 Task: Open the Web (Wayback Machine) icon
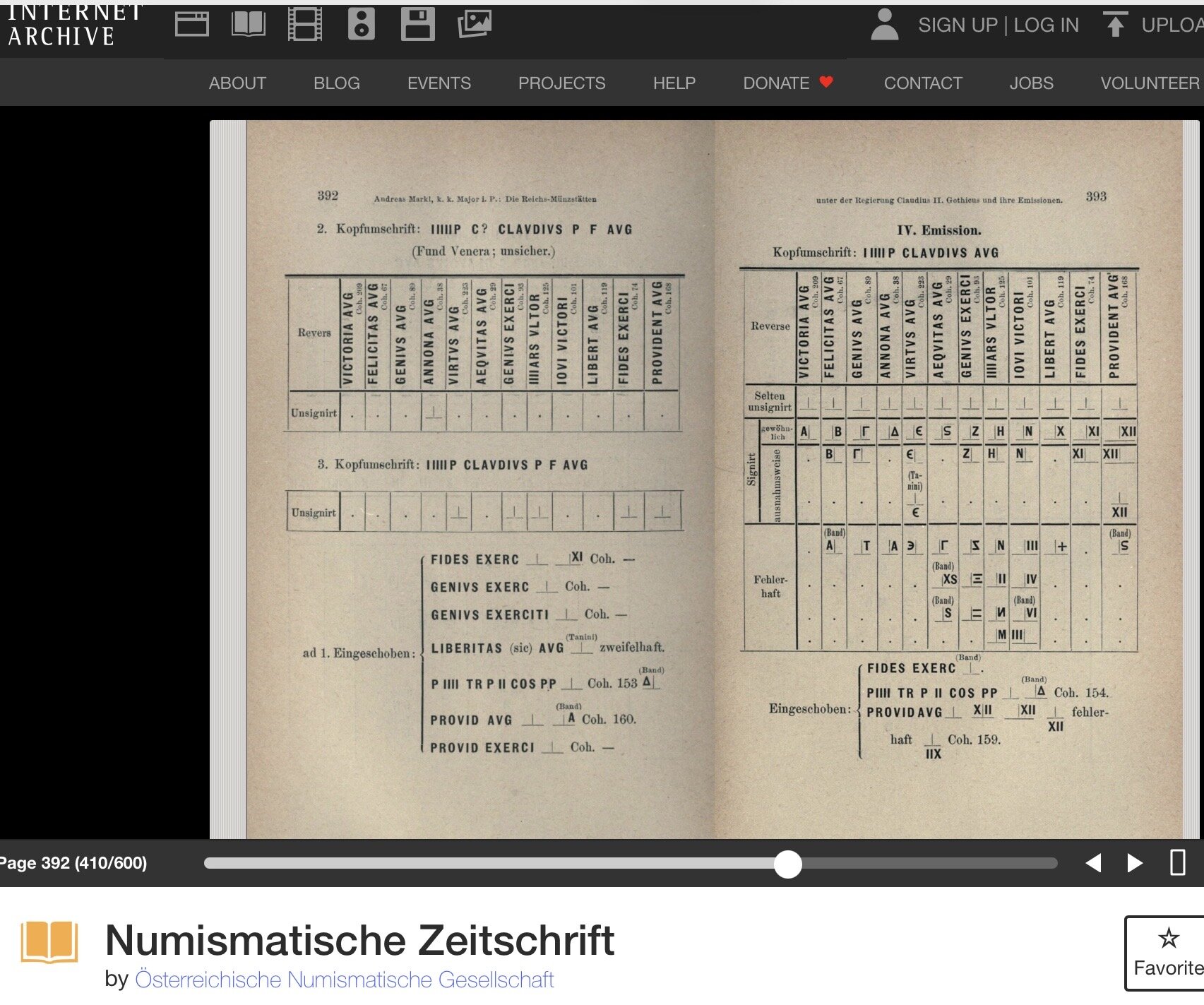191,25
